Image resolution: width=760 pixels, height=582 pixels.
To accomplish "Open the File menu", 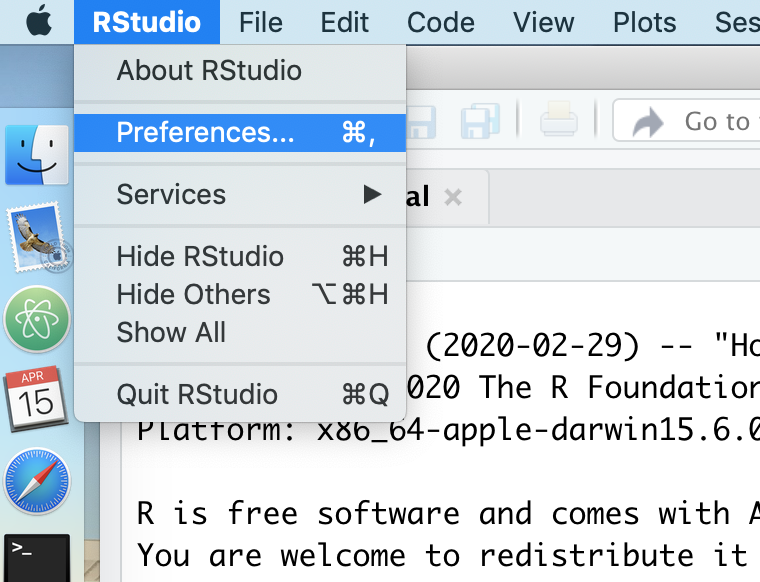I will pyautogui.click(x=261, y=21).
